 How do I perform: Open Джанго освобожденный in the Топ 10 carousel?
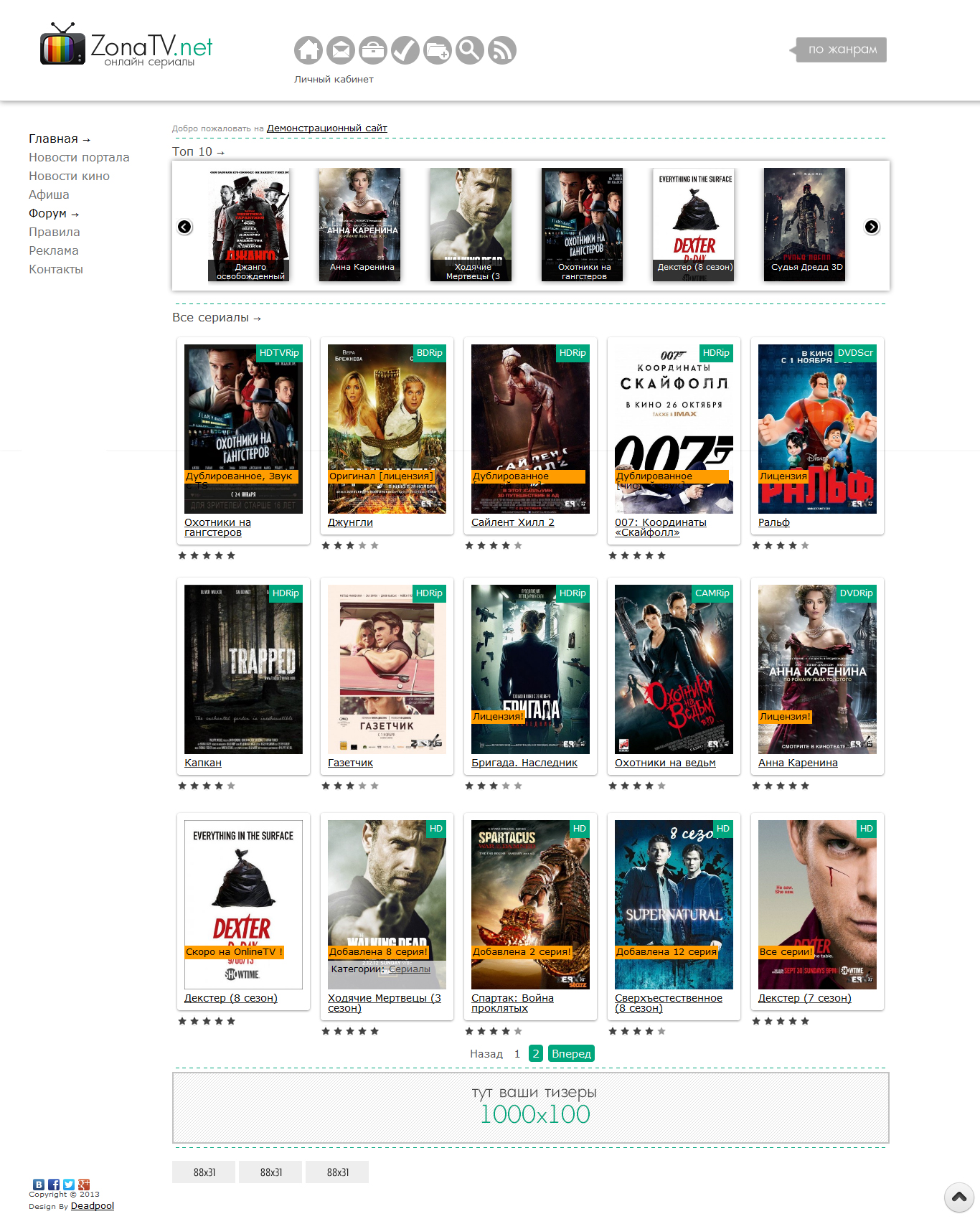[248, 225]
